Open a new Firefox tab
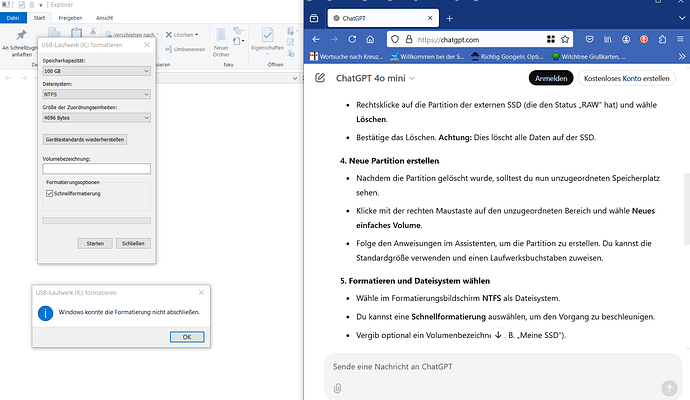Viewport: 690px width, 400px height. [449, 18]
